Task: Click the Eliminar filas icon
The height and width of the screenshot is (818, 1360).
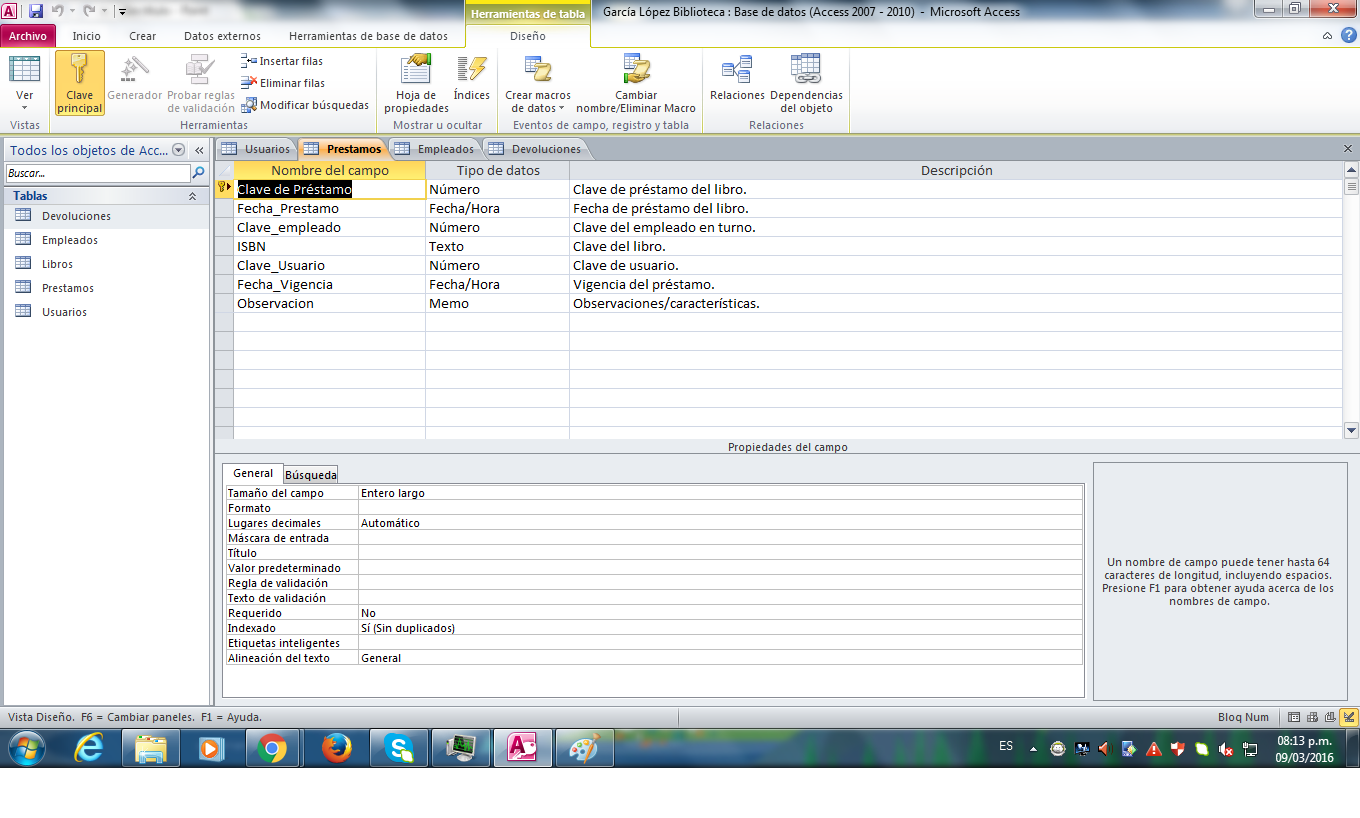Action: pyautogui.click(x=249, y=83)
